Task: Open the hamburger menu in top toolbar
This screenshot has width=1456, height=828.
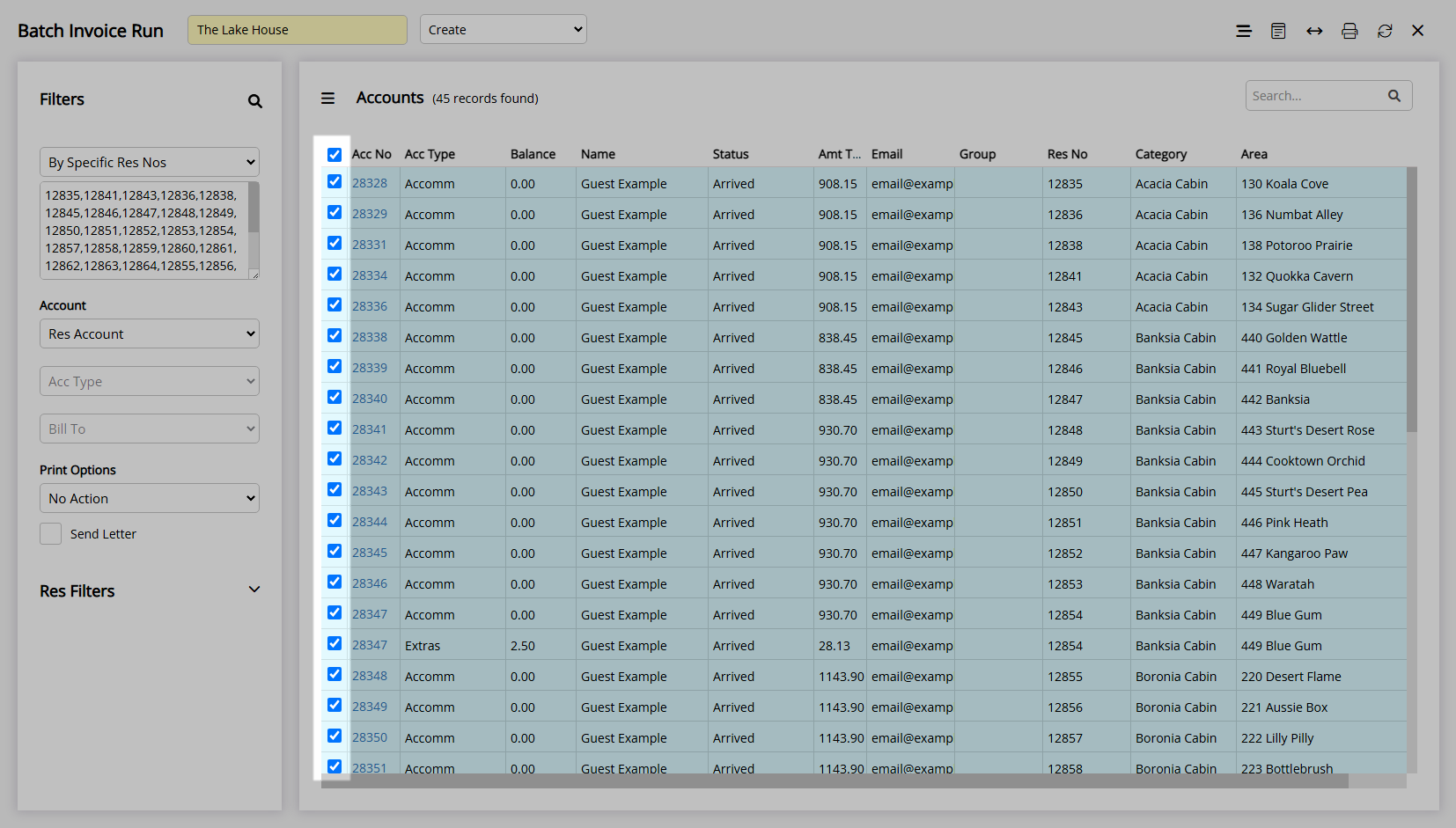Action: click(x=1244, y=31)
